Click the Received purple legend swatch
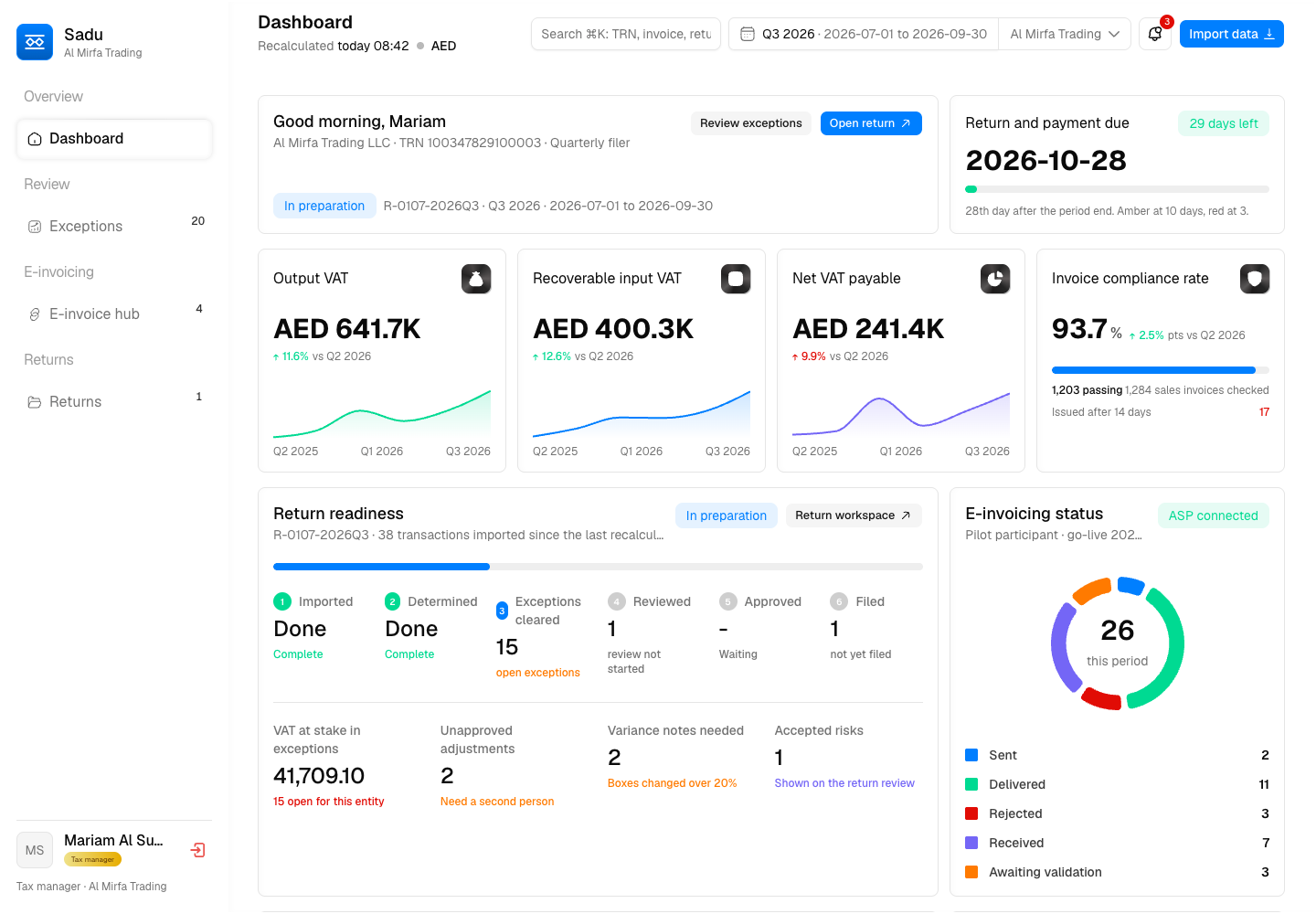The height and width of the screenshot is (914, 1316). 972,843
